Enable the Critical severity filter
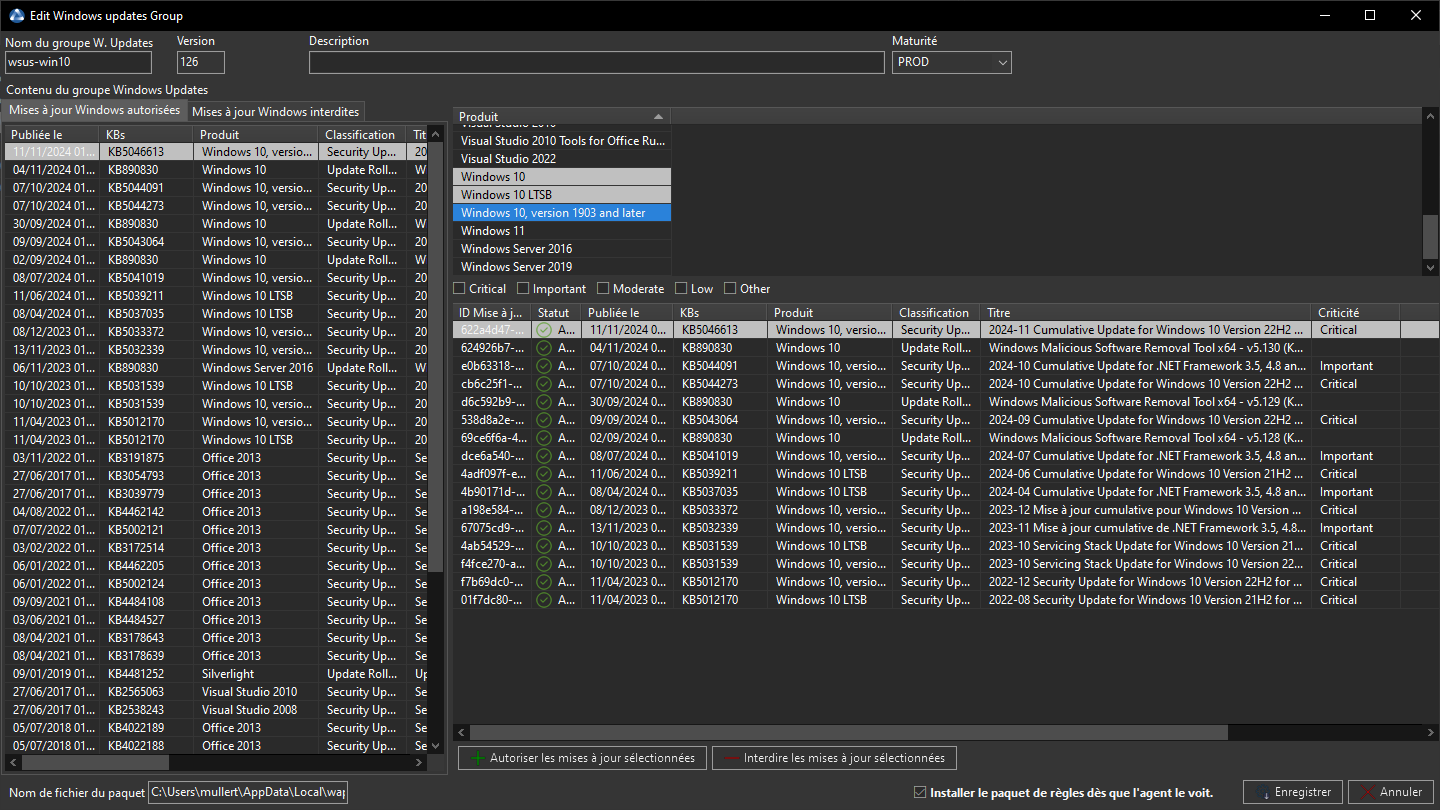1440x810 pixels. [x=460, y=289]
